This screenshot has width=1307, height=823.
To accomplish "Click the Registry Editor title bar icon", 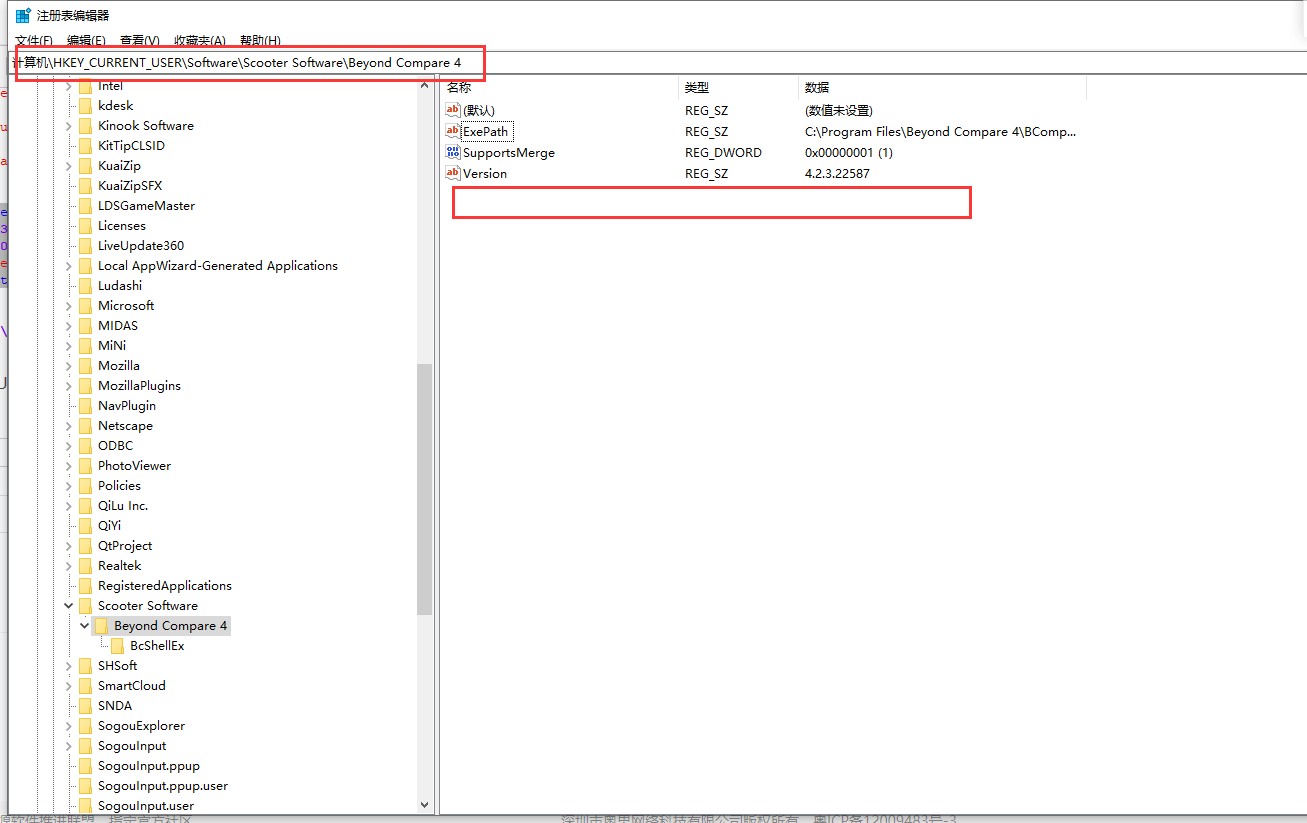I will tap(23, 15).
